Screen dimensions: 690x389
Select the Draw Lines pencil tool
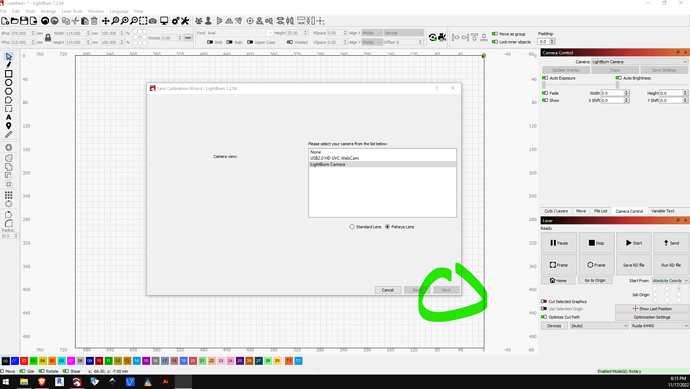[x=8, y=65]
